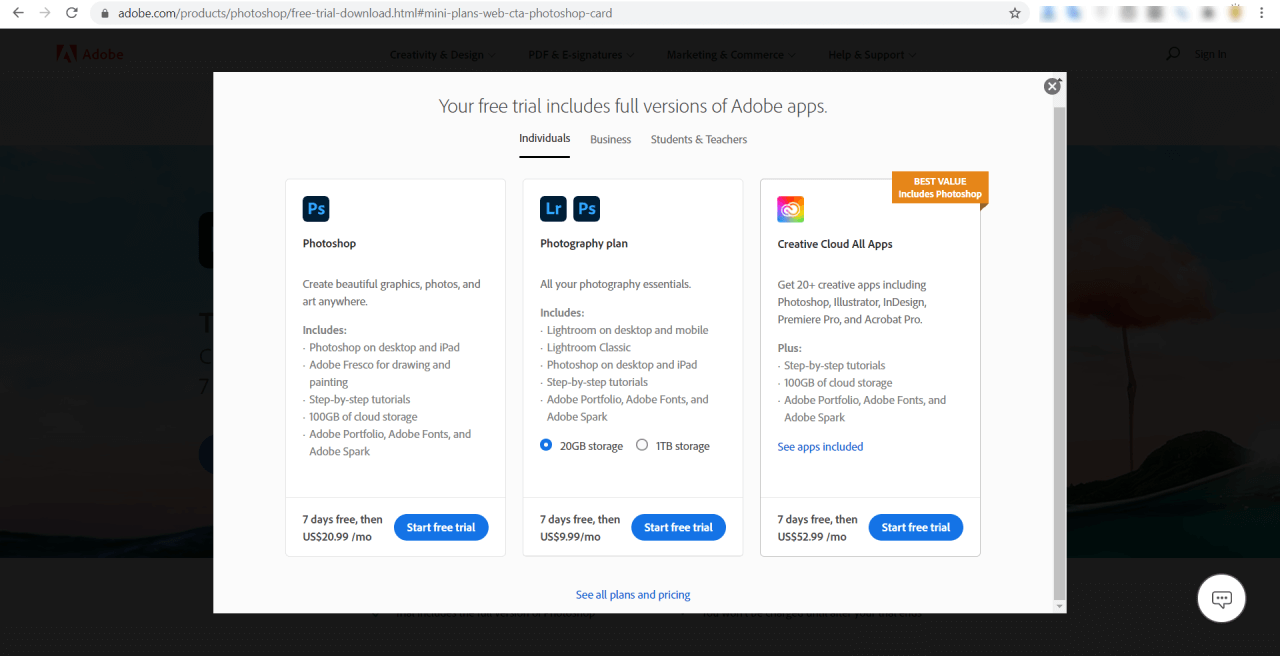Image resolution: width=1280 pixels, height=656 pixels.
Task: Click the Creative Cloud All Apps title
Action: click(835, 244)
